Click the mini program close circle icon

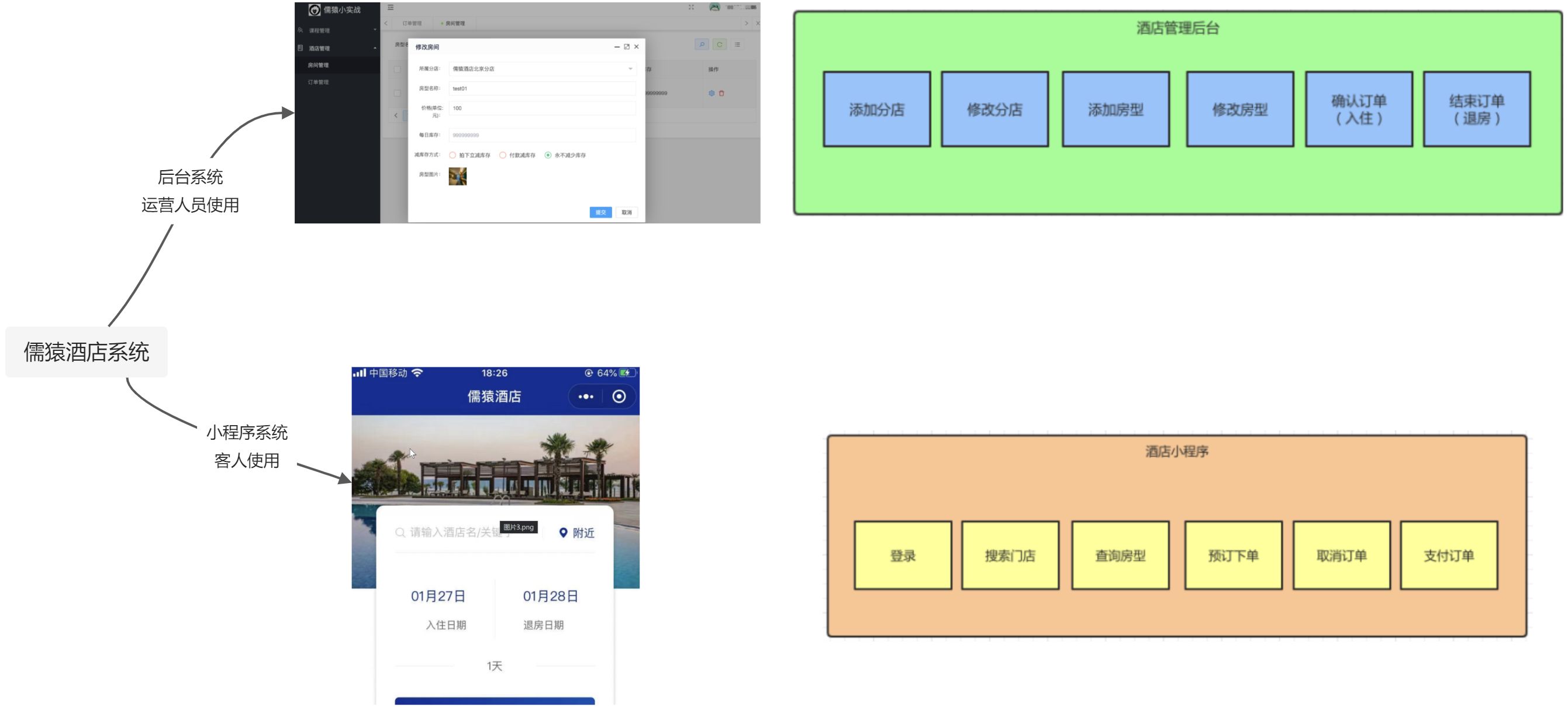619,396
